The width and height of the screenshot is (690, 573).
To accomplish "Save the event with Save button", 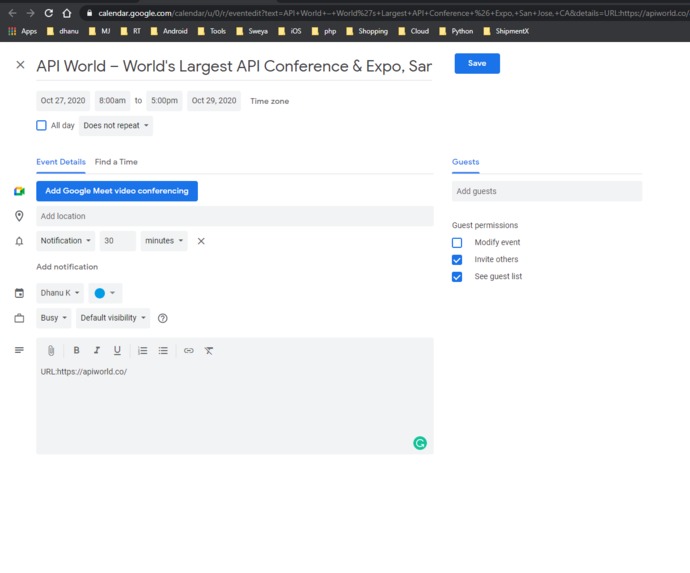I will pos(477,63).
